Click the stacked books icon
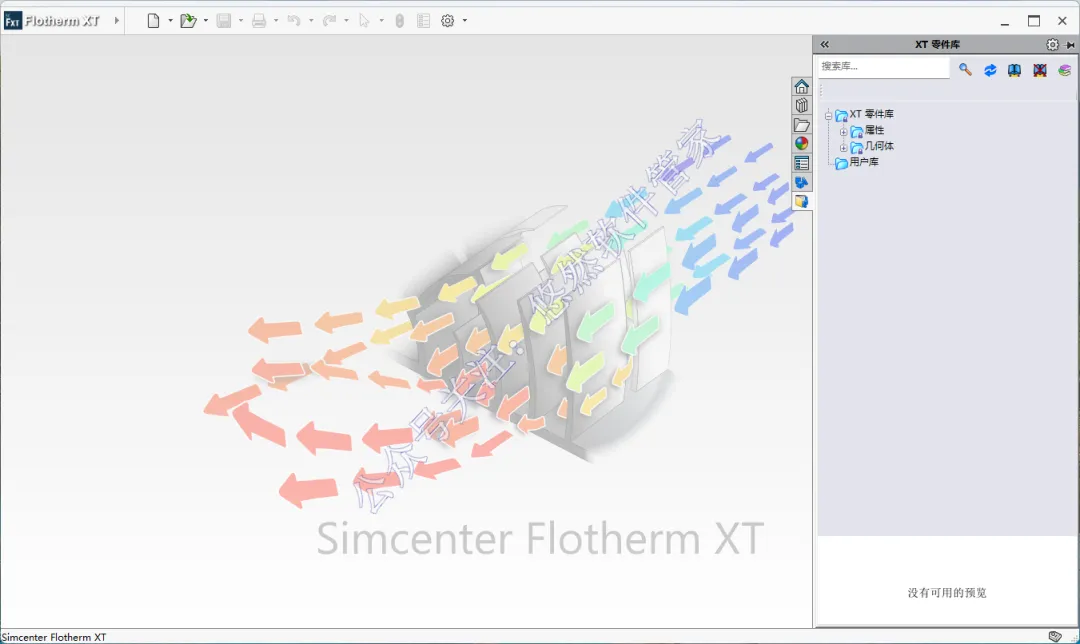1080x644 pixels. point(1064,70)
